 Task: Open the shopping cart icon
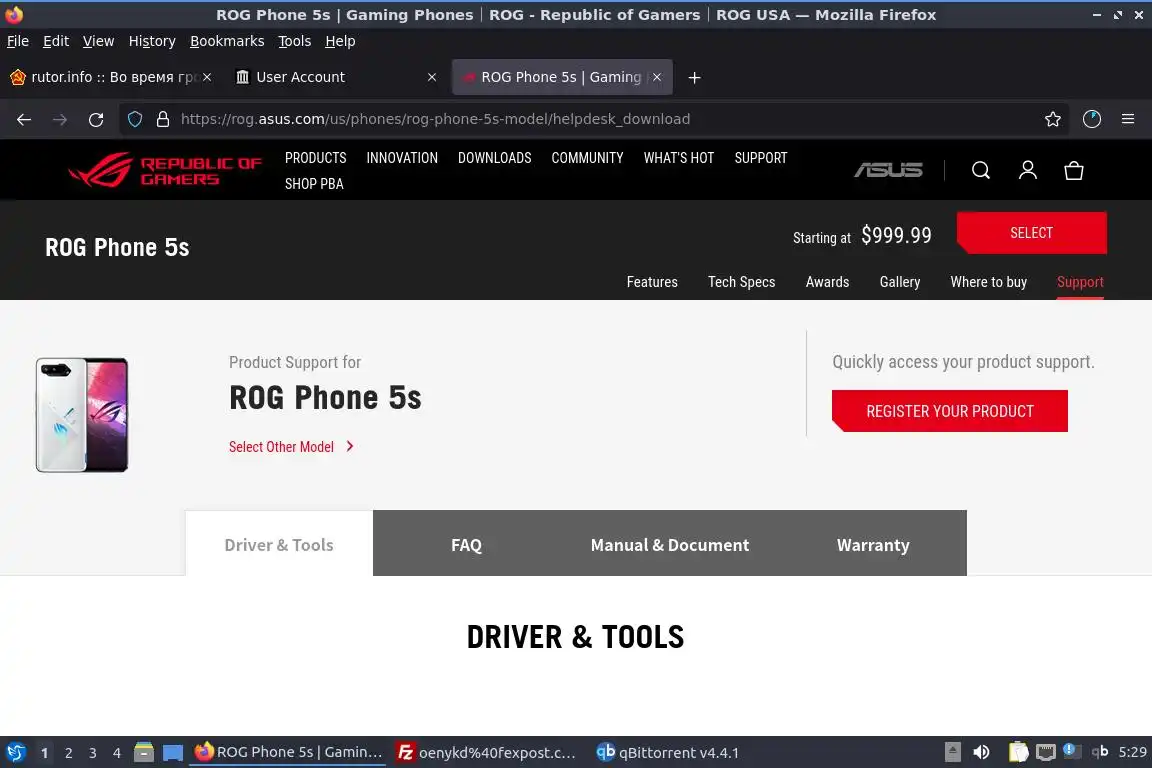(1074, 171)
